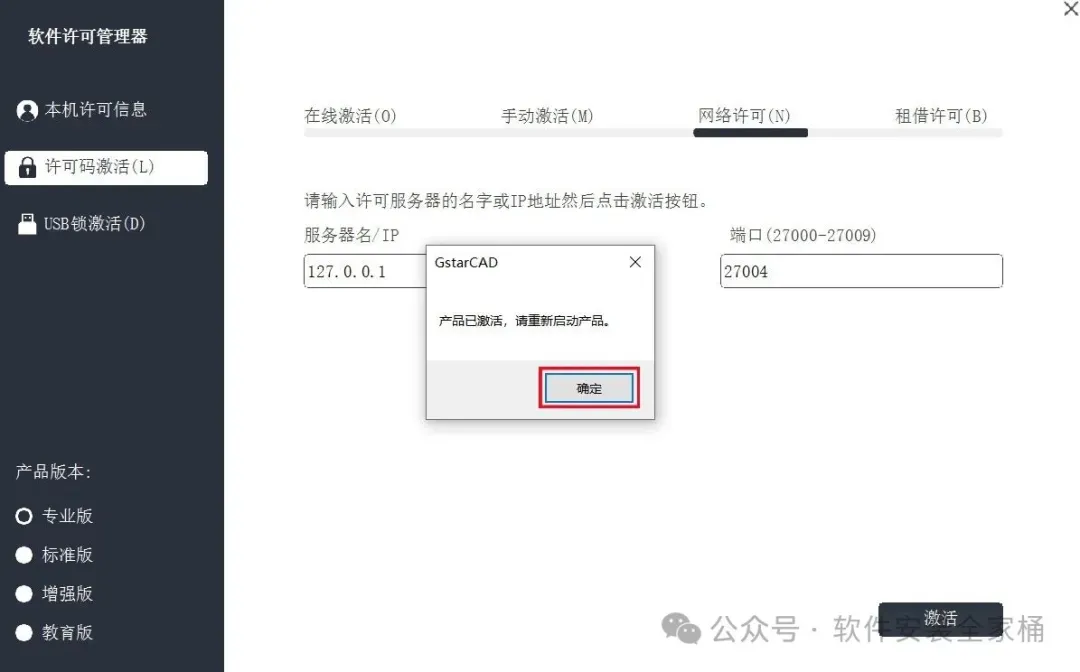Select 许可码激活(L) sidebar item
This screenshot has height=672, width=1080.
tap(105, 167)
